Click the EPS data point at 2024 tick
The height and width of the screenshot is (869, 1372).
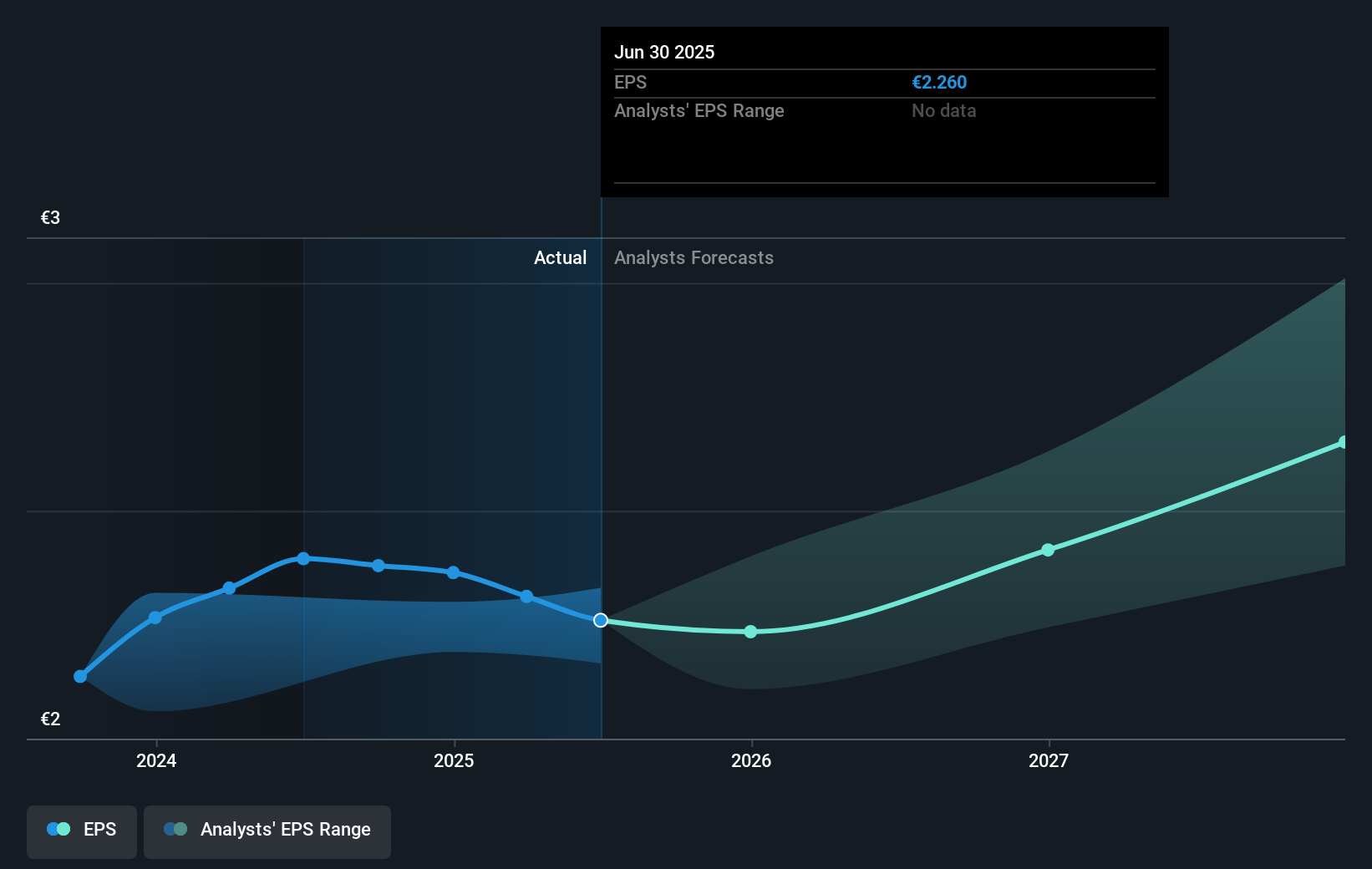pos(155,617)
